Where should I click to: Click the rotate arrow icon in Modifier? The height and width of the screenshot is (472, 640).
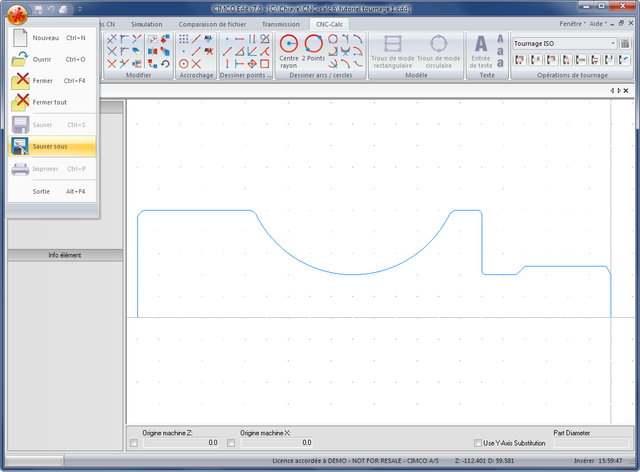(165, 64)
